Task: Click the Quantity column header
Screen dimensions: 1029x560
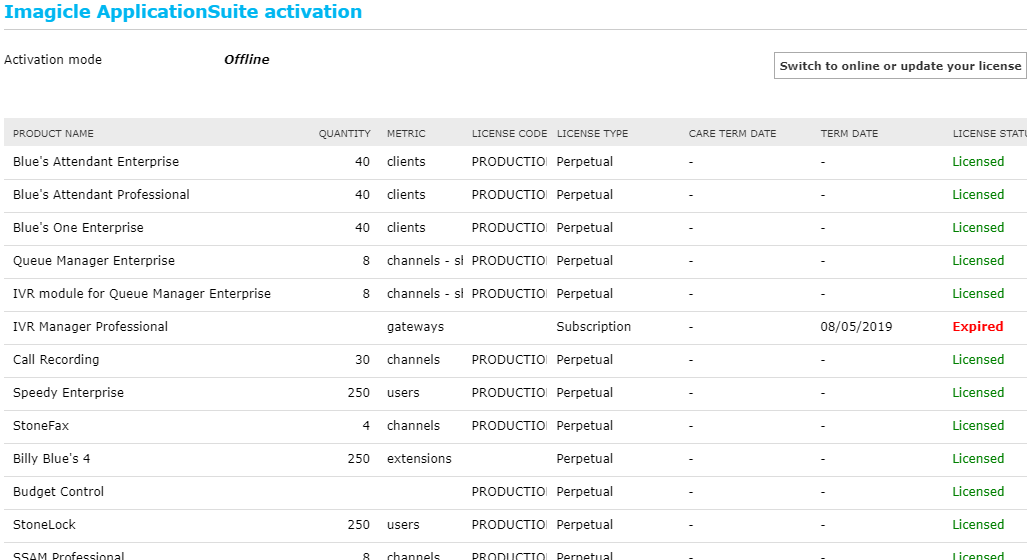Action: point(344,133)
